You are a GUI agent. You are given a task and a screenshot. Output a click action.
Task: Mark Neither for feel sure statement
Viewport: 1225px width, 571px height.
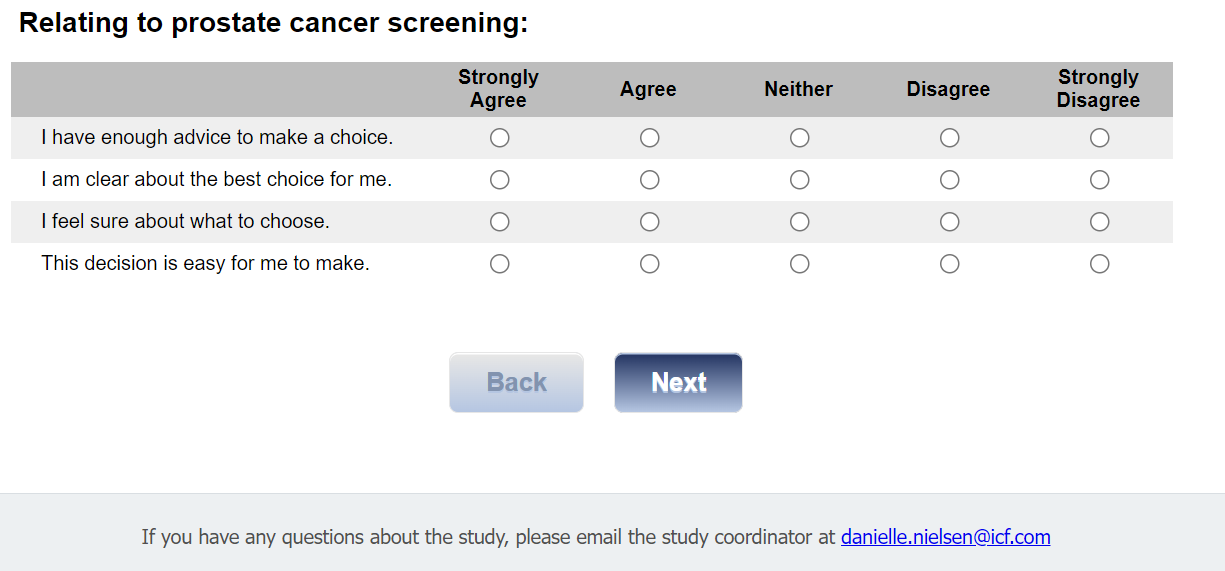coord(799,222)
